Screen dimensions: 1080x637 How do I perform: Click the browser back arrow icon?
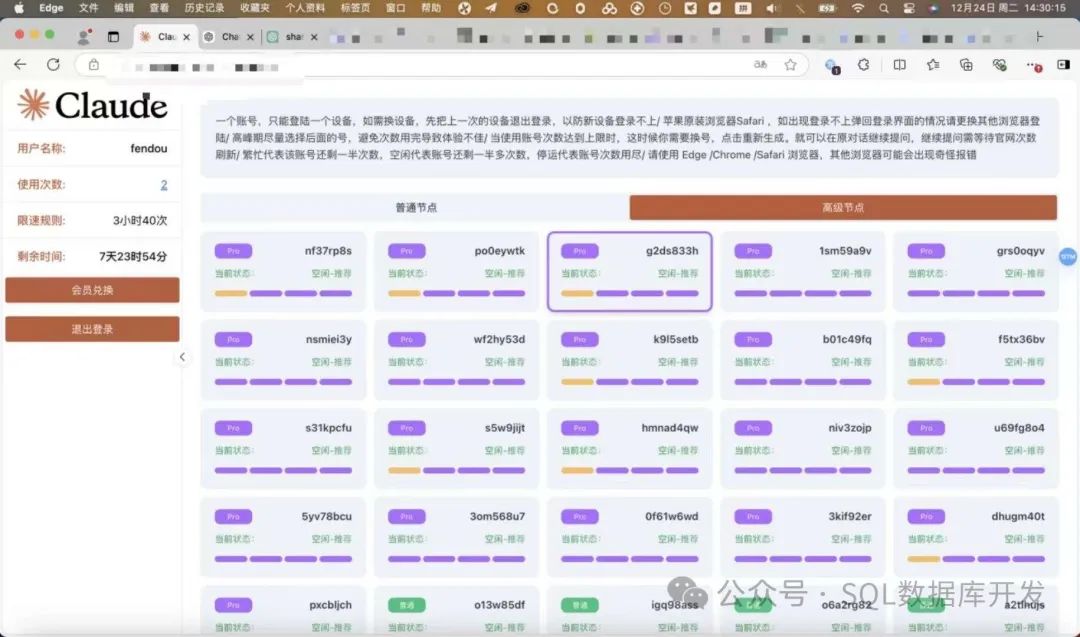[x=20, y=63]
